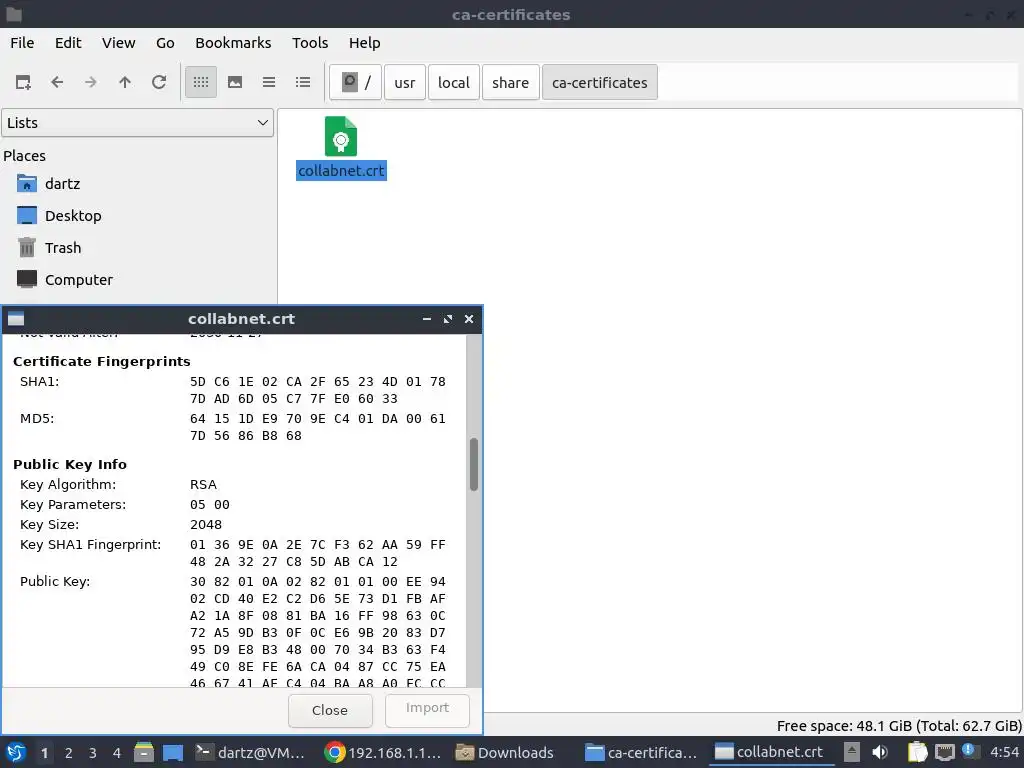Open the Edit menu
The height and width of the screenshot is (768, 1024).
point(68,43)
